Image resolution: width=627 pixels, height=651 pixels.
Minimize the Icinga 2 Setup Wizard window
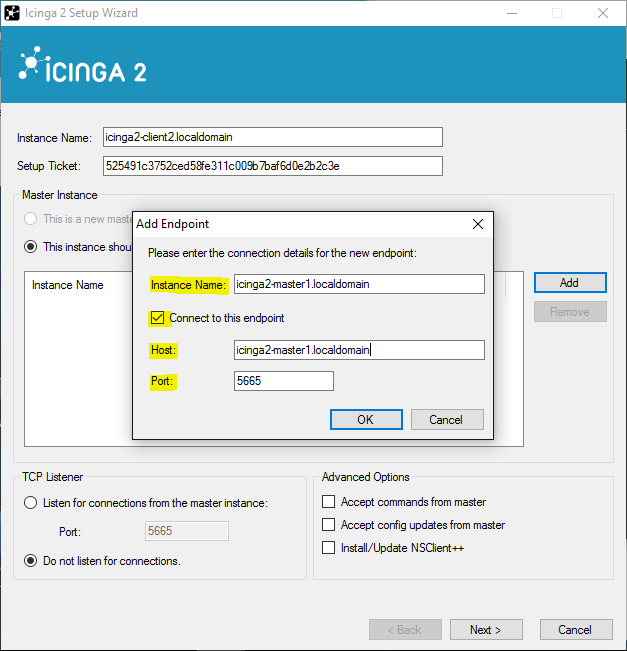[x=512, y=13]
